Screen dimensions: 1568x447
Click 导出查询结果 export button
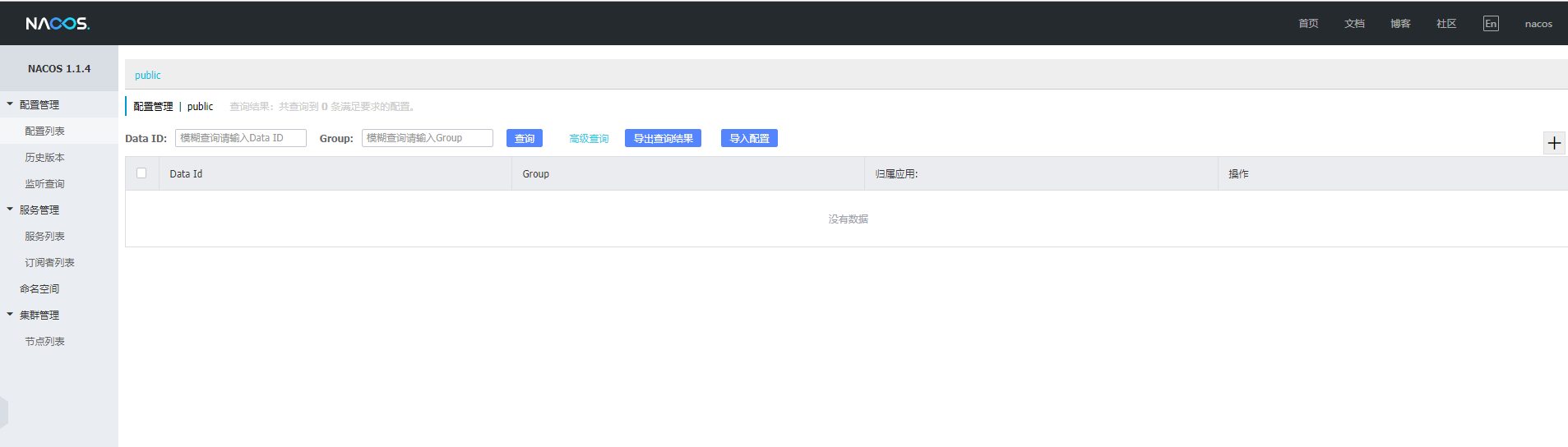tap(663, 138)
